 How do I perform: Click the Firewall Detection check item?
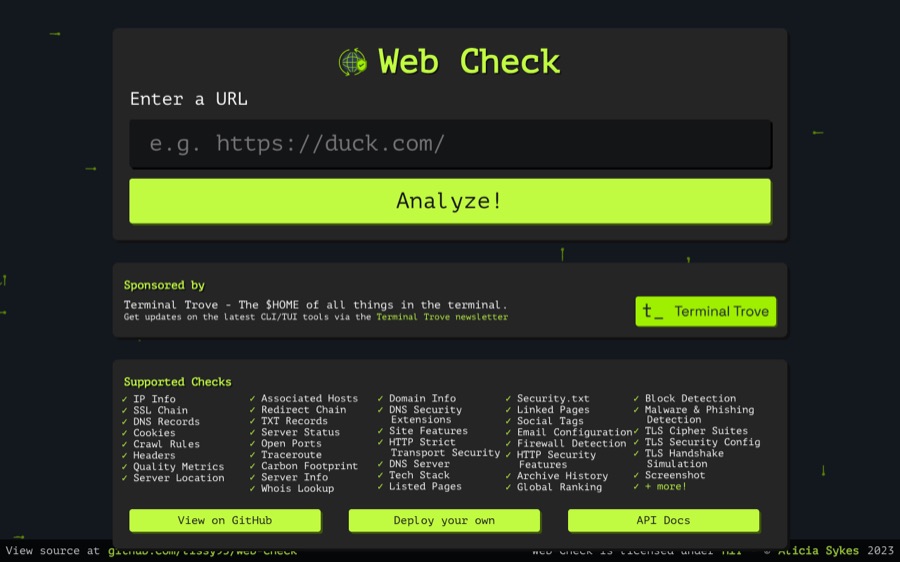click(572, 443)
